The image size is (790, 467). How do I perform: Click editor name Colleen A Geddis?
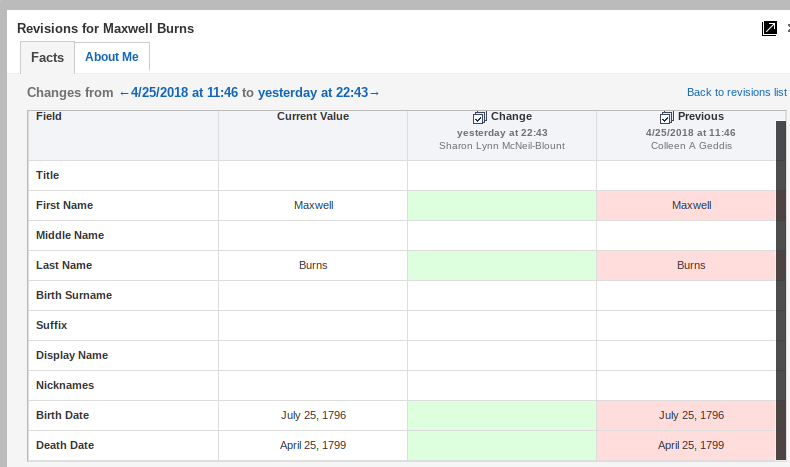(x=690, y=146)
